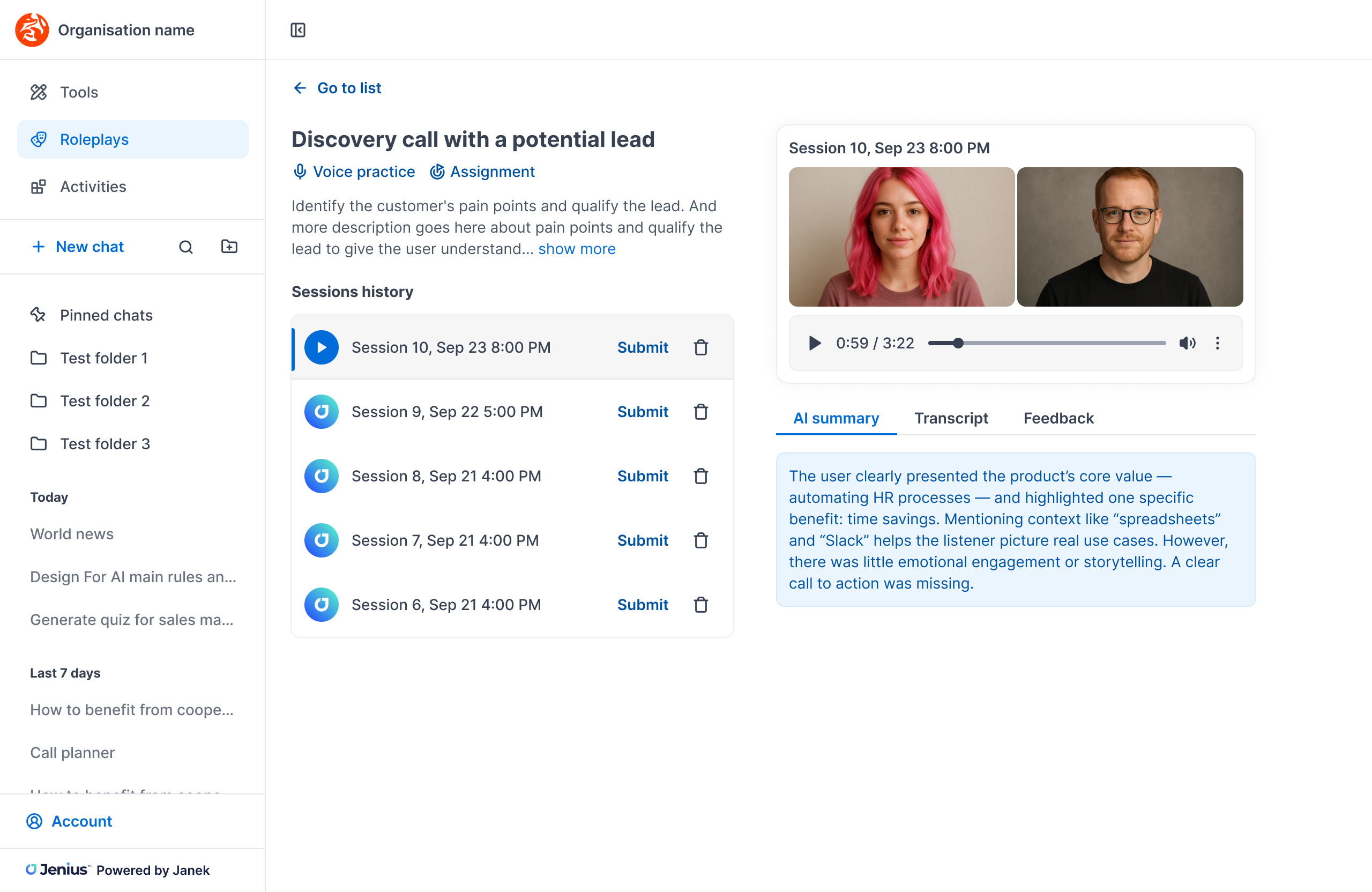
Task: Open Session 7 round icon
Action: coord(321,540)
